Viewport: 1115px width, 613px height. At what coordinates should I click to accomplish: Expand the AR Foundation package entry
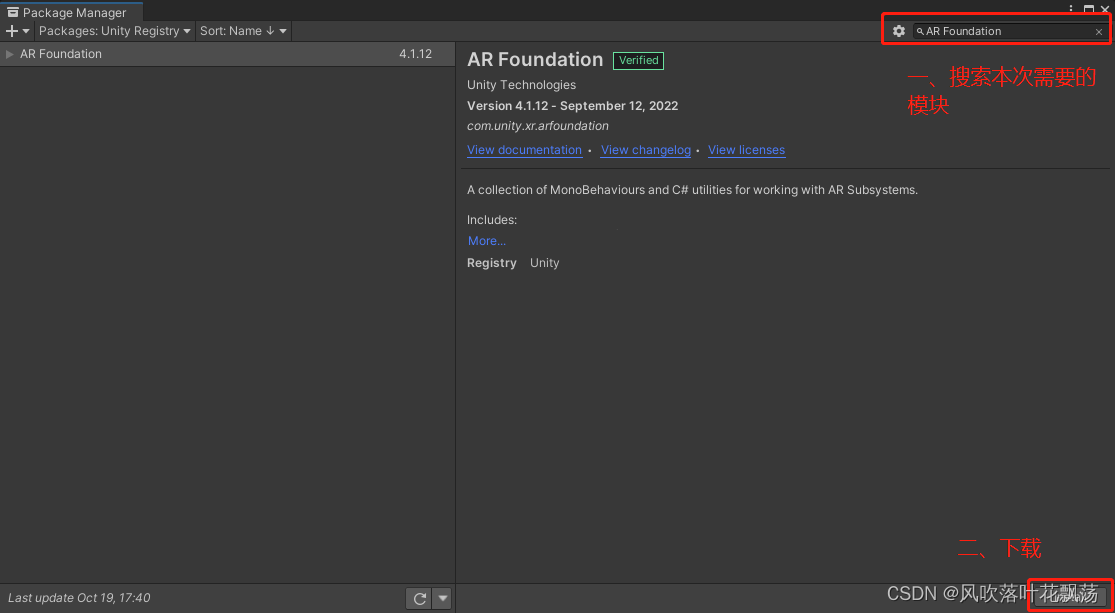point(9,54)
